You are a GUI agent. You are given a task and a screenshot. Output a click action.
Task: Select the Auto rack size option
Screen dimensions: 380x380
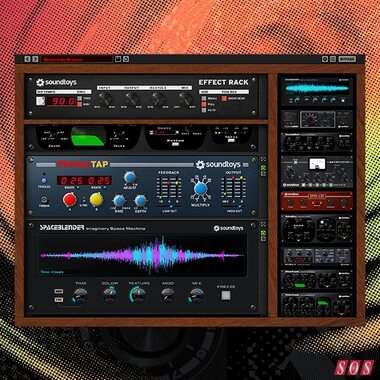click(x=203, y=110)
